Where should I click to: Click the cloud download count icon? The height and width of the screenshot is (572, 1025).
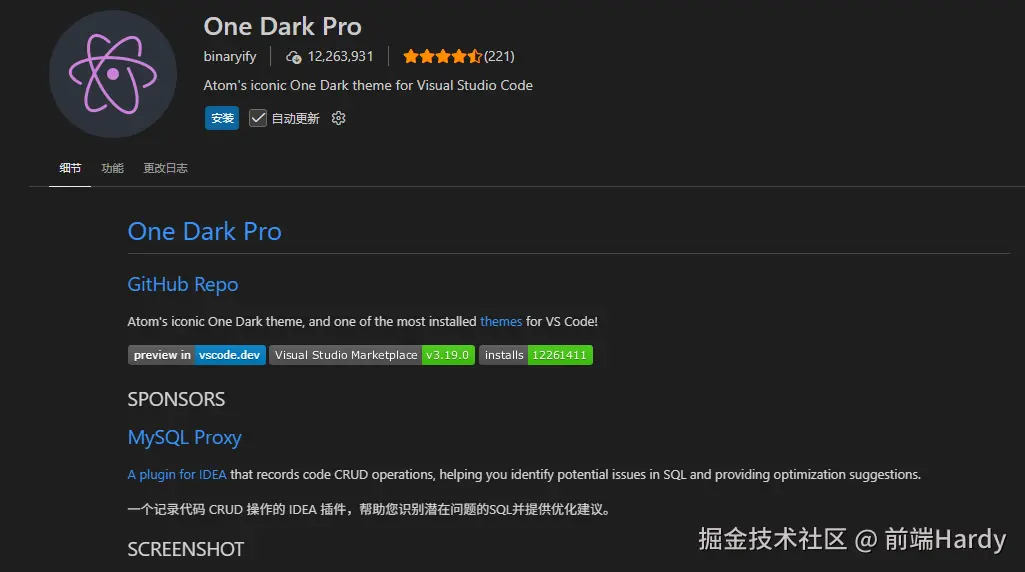point(294,57)
